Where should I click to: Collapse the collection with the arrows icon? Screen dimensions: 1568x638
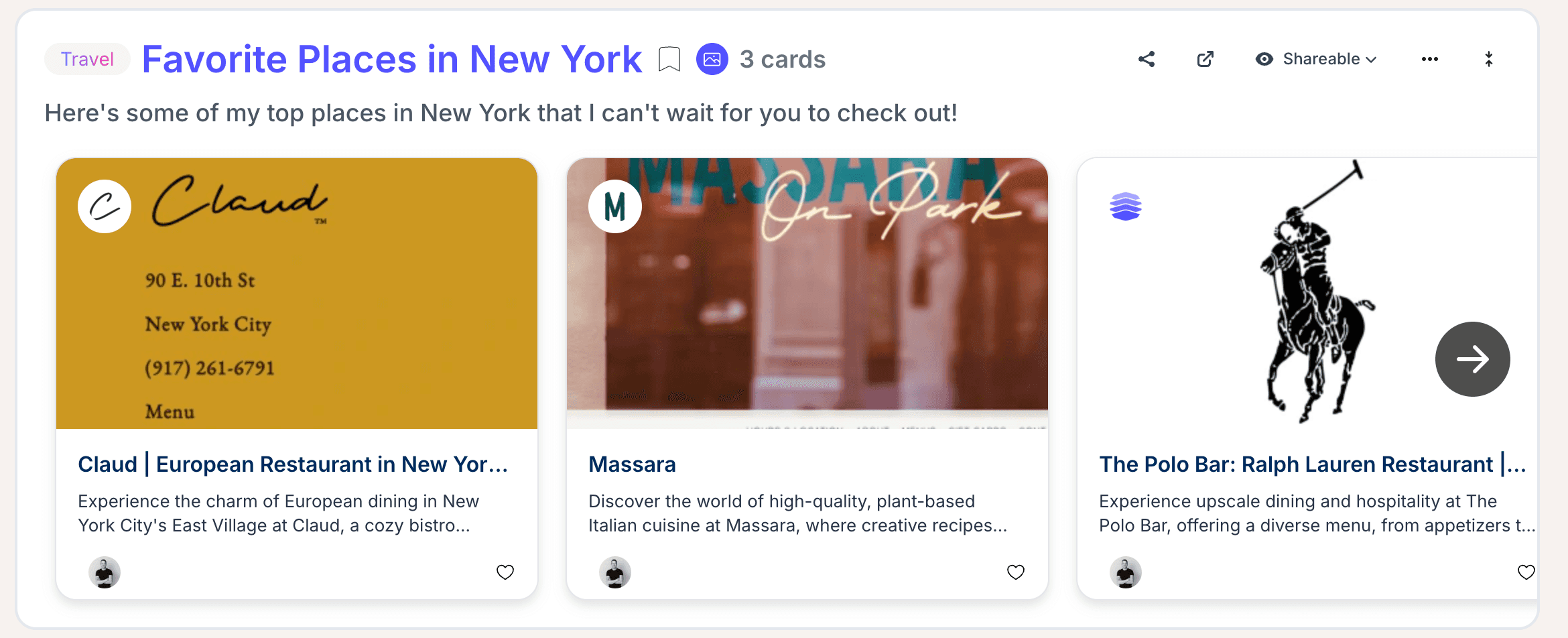point(1488,59)
